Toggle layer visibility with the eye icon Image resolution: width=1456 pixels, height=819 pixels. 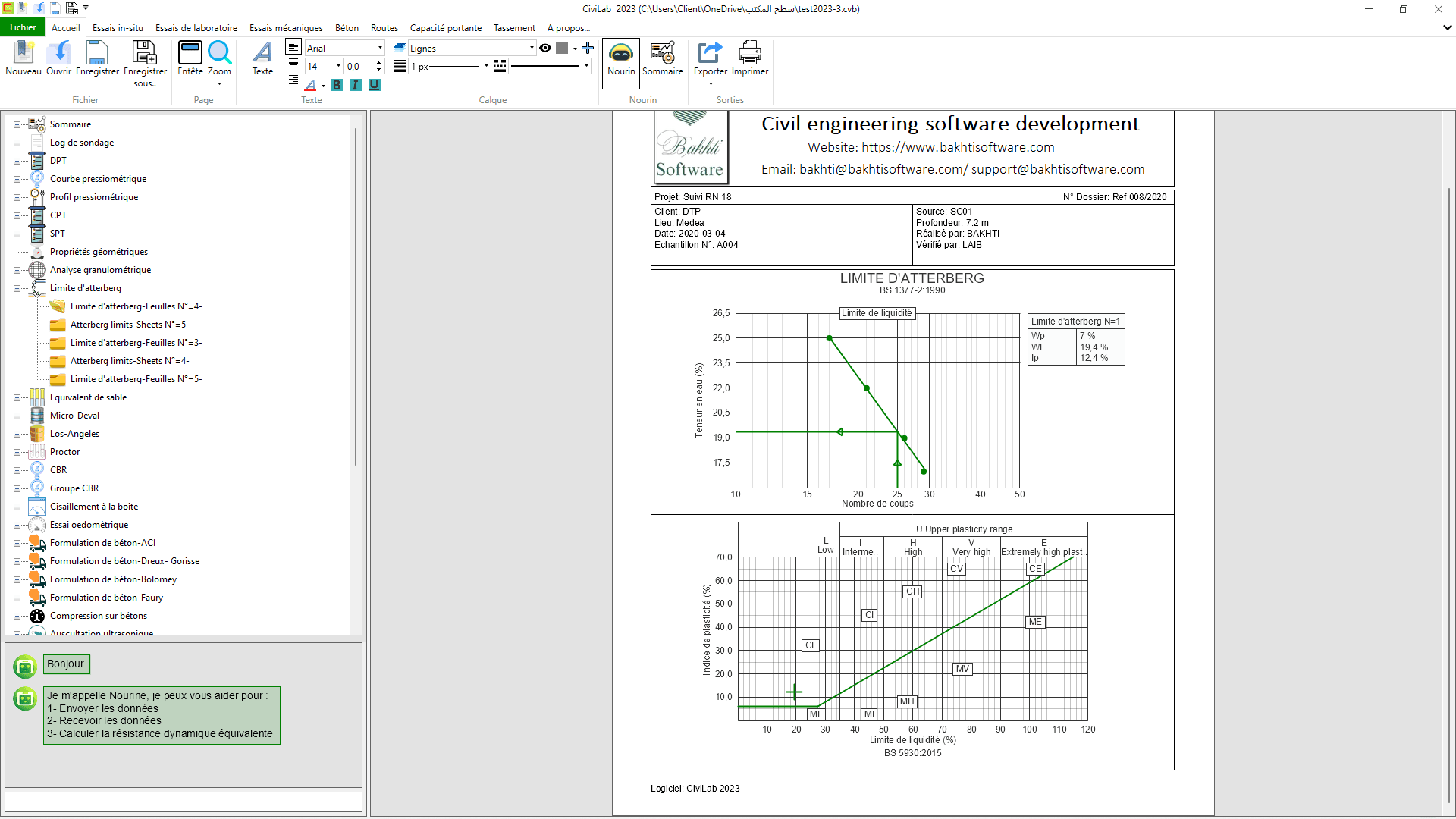pyautogui.click(x=545, y=48)
